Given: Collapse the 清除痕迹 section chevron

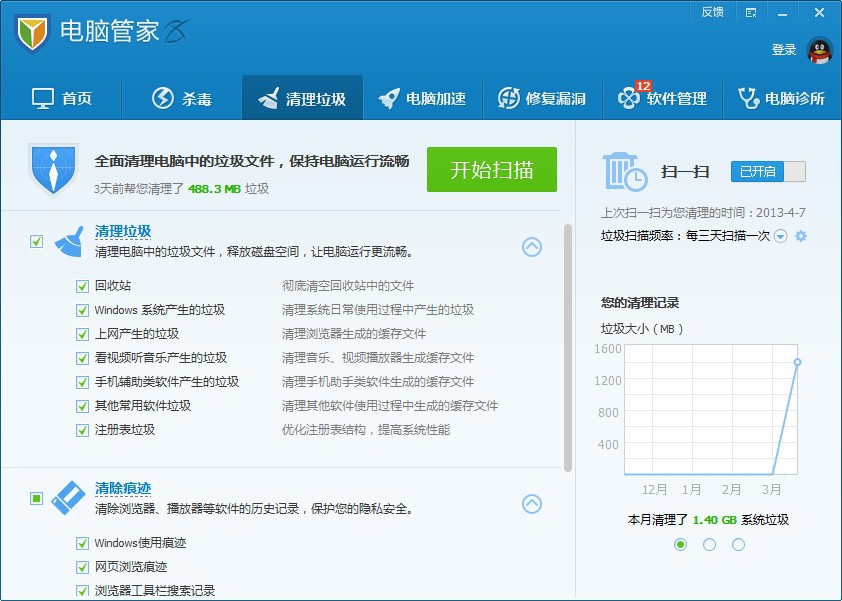Looking at the screenshot, I should 533,505.
